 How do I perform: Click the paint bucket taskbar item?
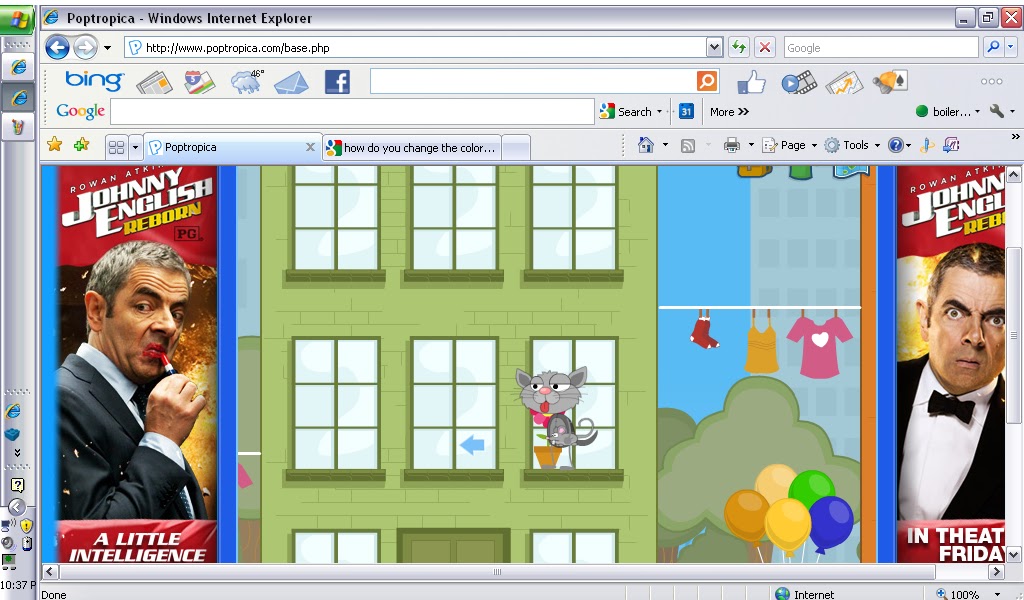18,127
